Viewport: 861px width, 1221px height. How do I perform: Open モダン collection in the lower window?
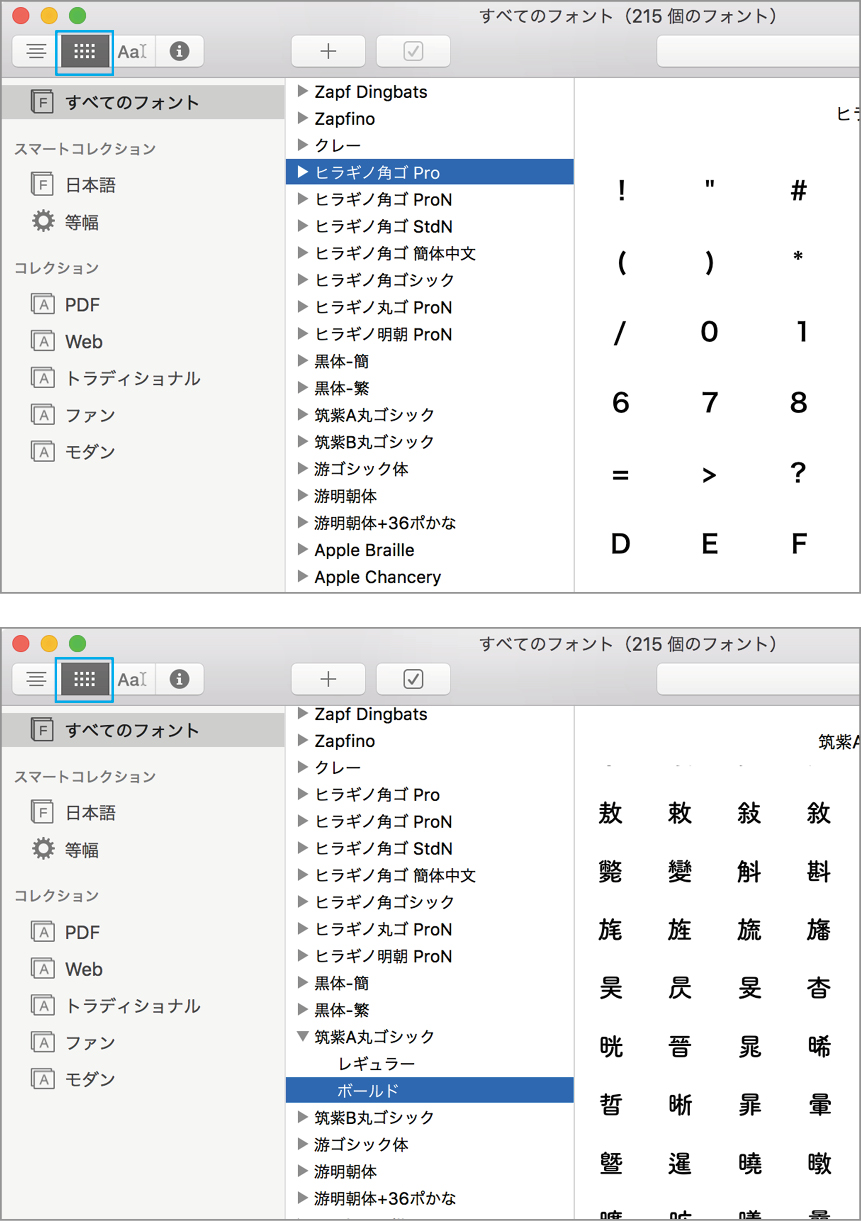click(x=90, y=1079)
